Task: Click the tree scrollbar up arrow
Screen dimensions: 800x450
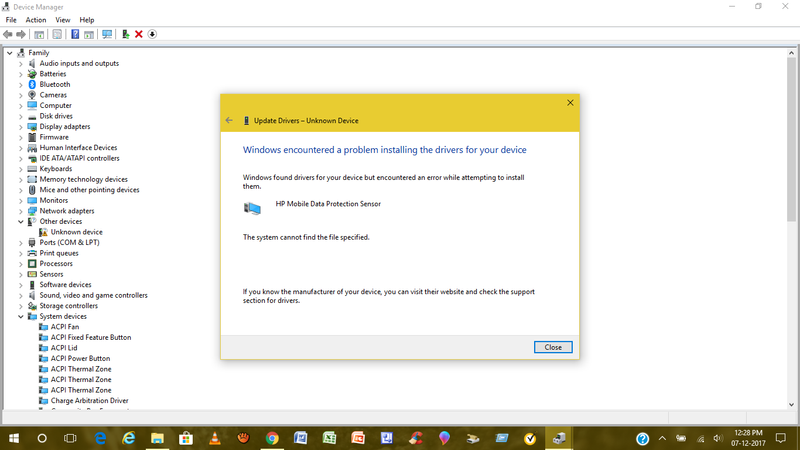Action: (791, 53)
